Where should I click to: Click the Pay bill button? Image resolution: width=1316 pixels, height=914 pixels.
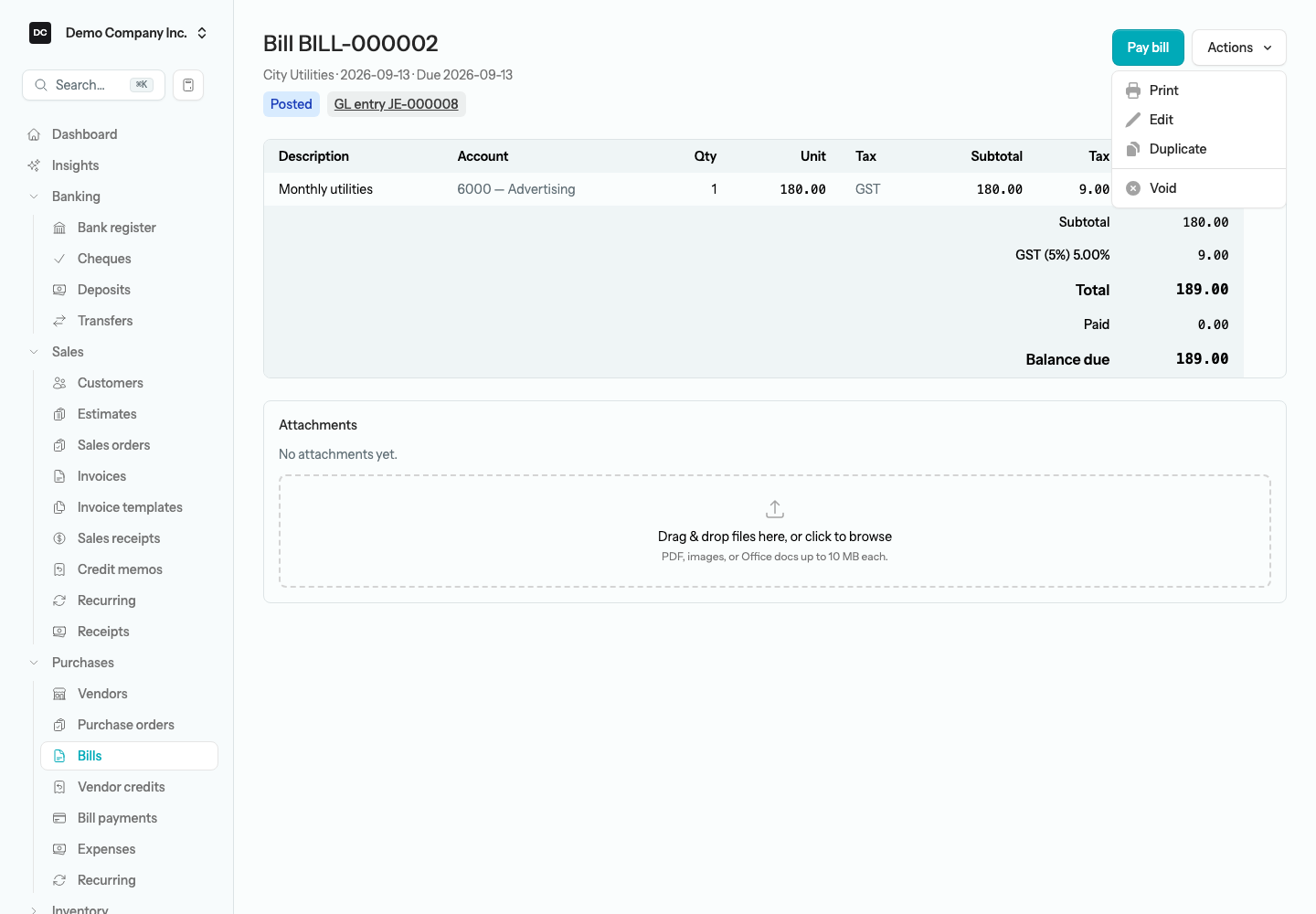click(1148, 48)
